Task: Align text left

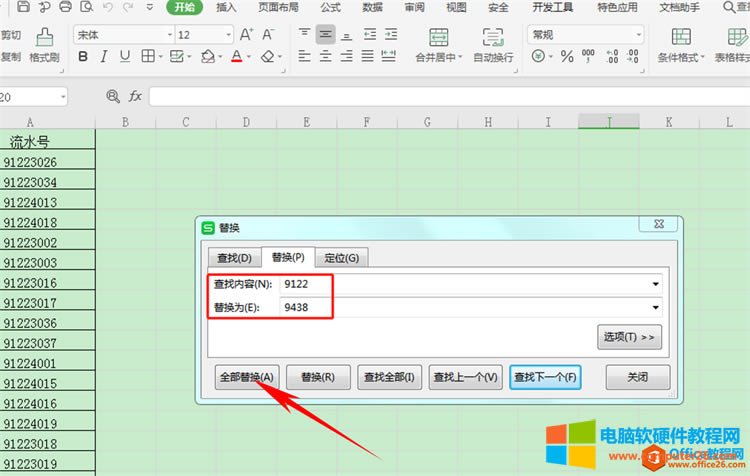Action: 304,56
